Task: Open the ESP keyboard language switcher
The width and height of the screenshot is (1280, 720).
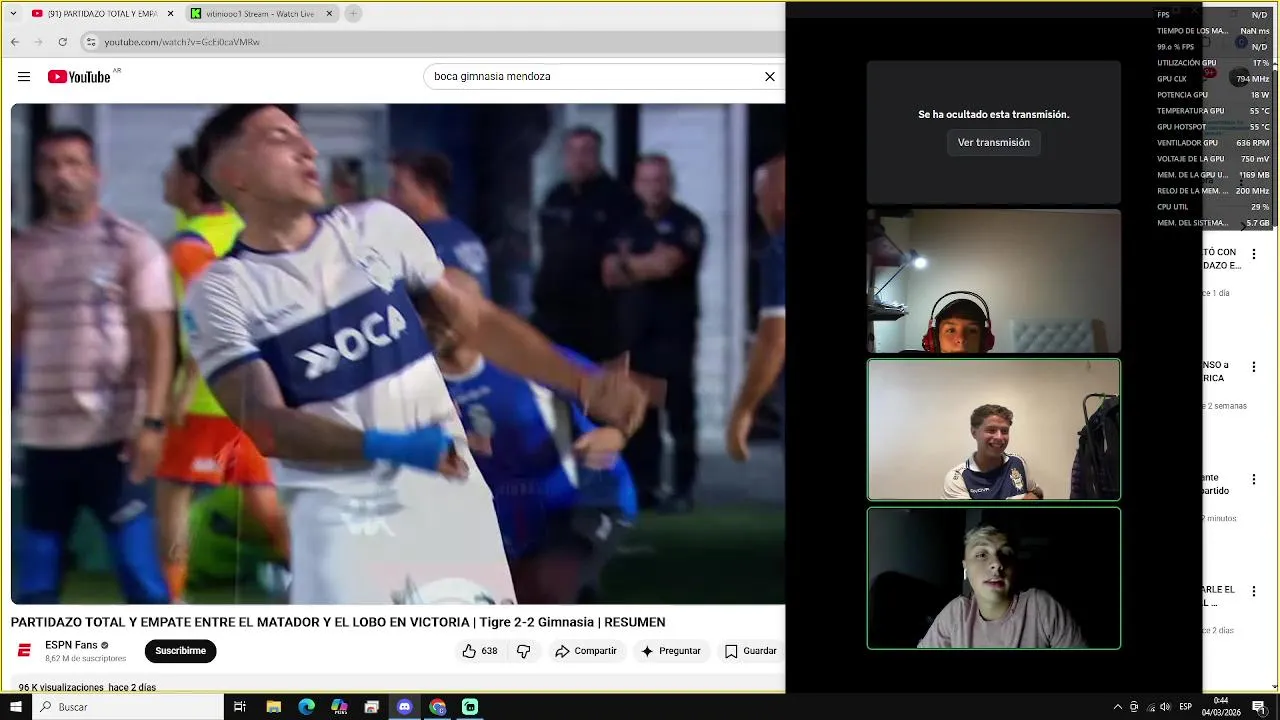Action: coord(1186,707)
